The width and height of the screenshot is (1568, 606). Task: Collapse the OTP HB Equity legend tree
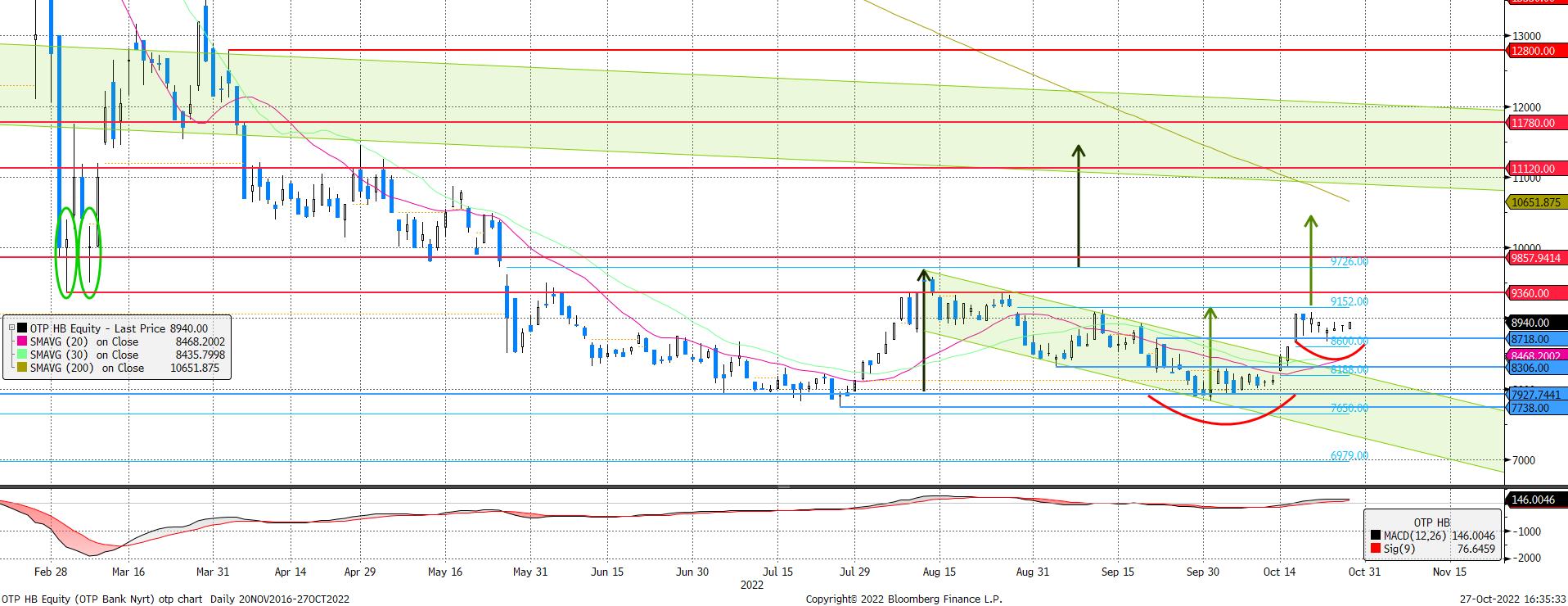(11, 328)
